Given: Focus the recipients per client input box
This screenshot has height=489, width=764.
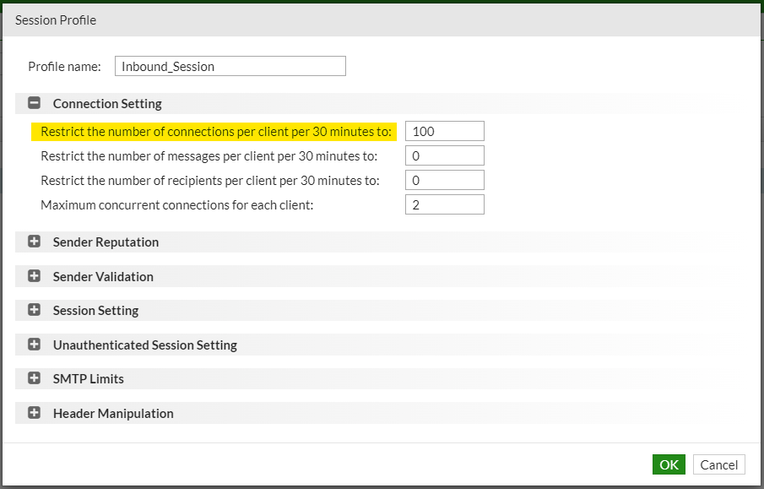Looking at the screenshot, I should 444,180.
